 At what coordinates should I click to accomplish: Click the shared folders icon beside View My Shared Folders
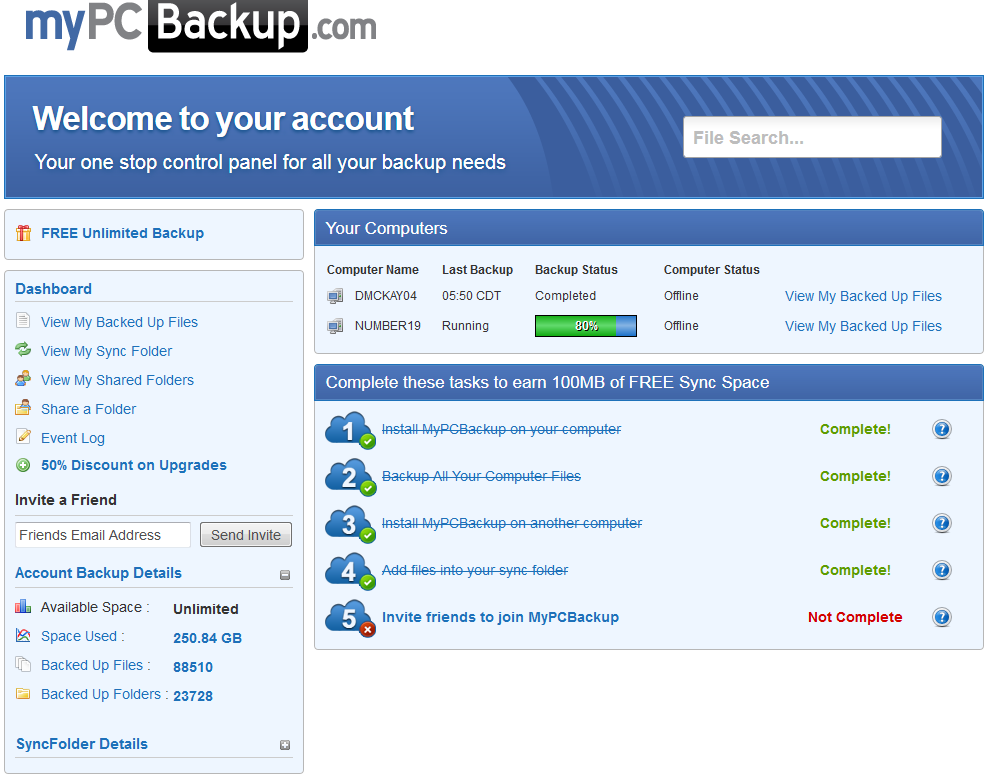(x=23, y=380)
